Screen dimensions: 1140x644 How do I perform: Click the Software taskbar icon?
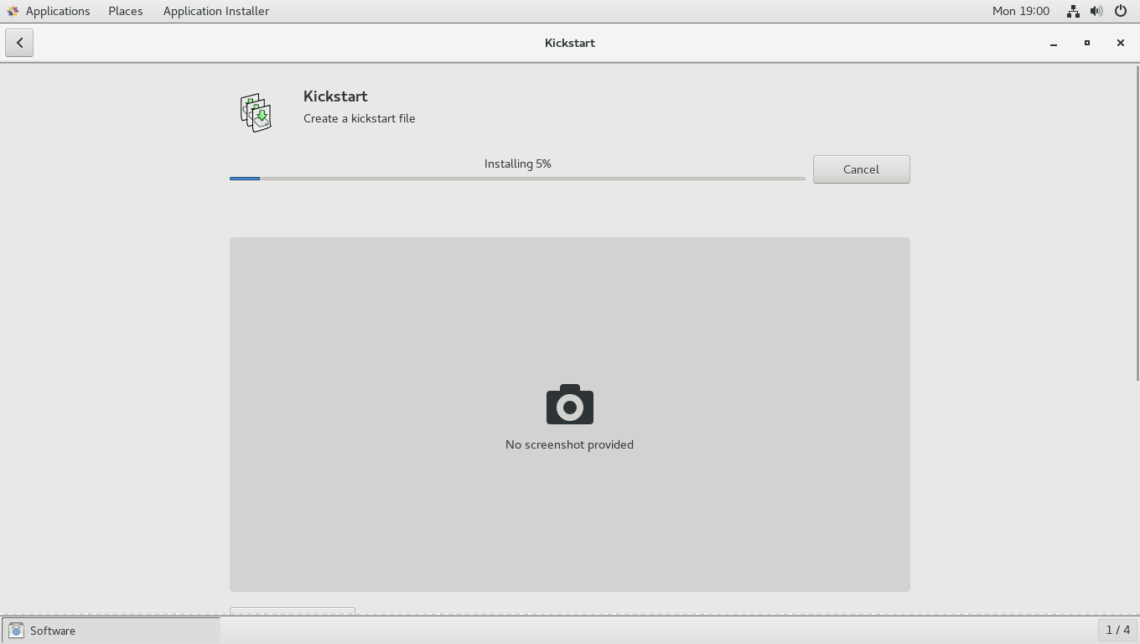(16, 630)
